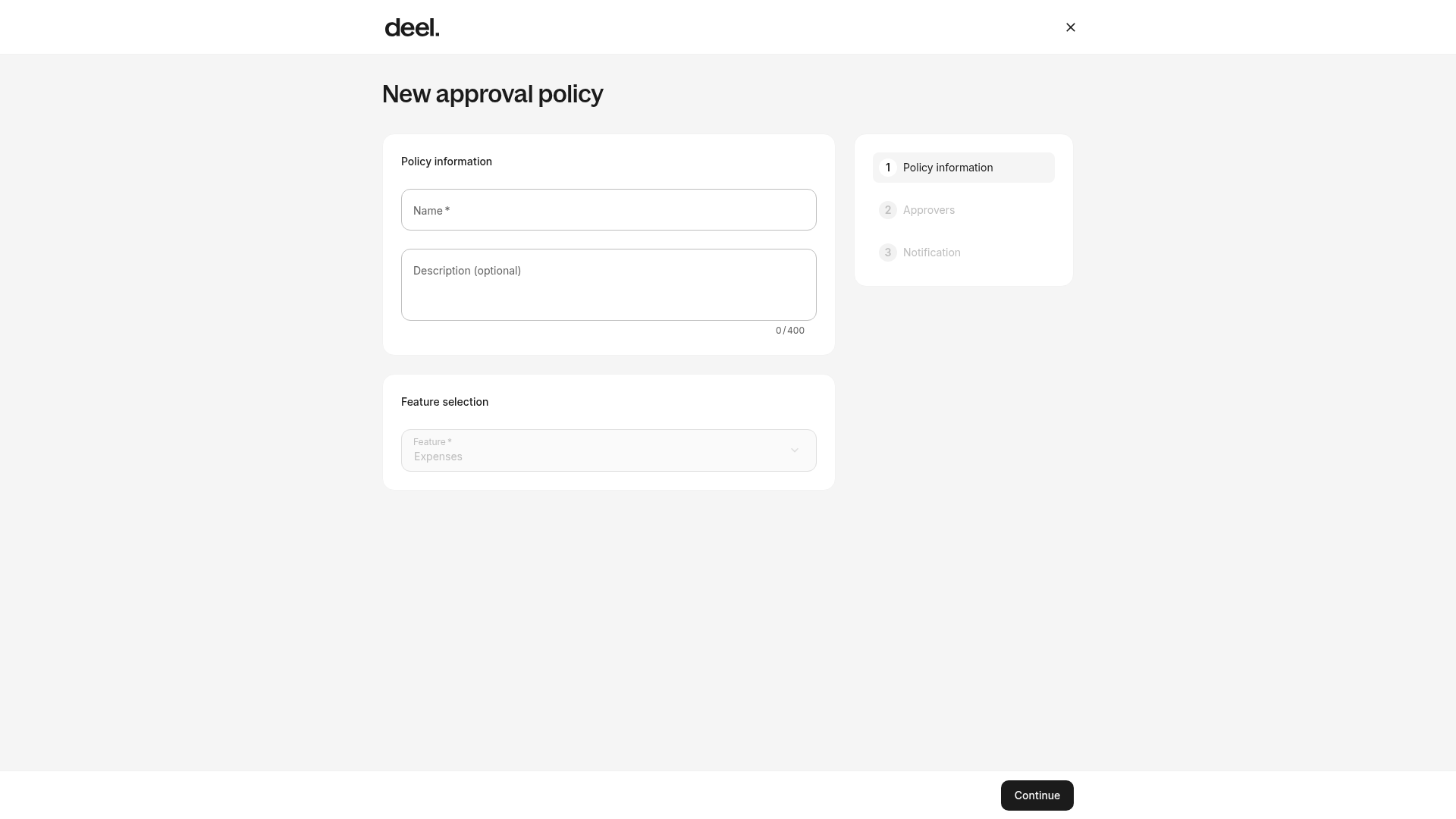
Task: Click the Feature selection card title
Action: (x=444, y=402)
